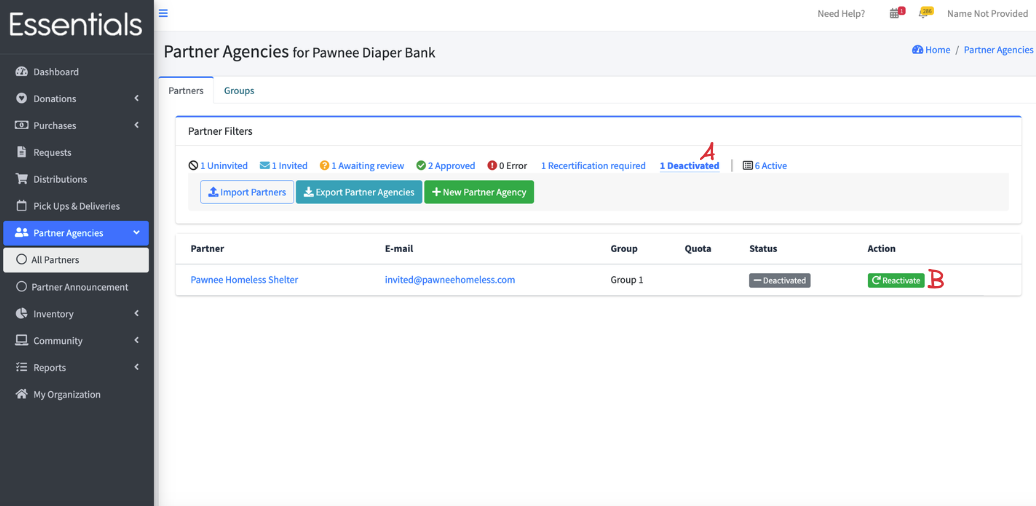This screenshot has width=1036, height=506.
Task: Click the Dashboard gauge icon in sidebar
Action: tap(21, 72)
